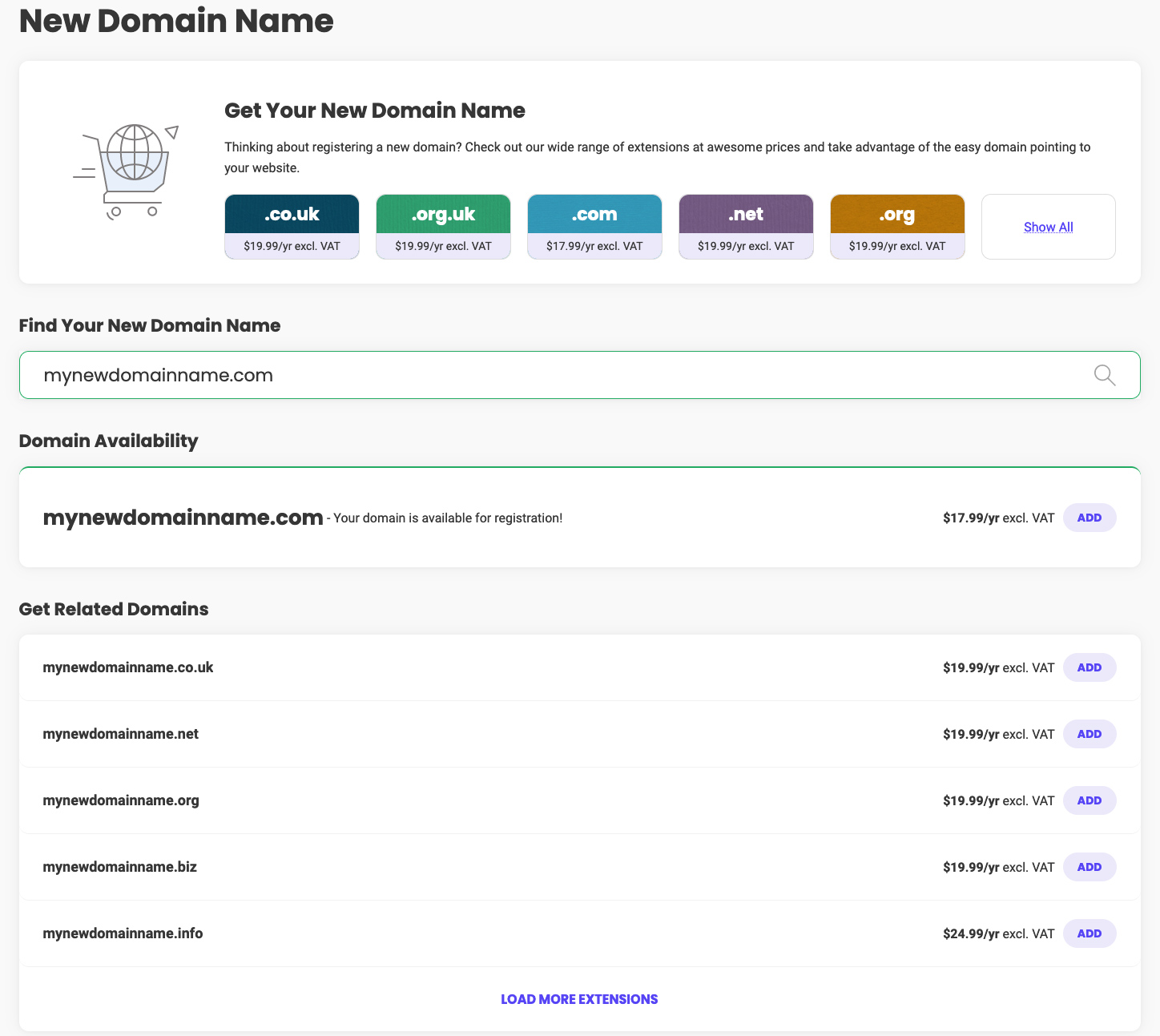
Task: Select the .co.uk extension card
Action: (292, 227)
